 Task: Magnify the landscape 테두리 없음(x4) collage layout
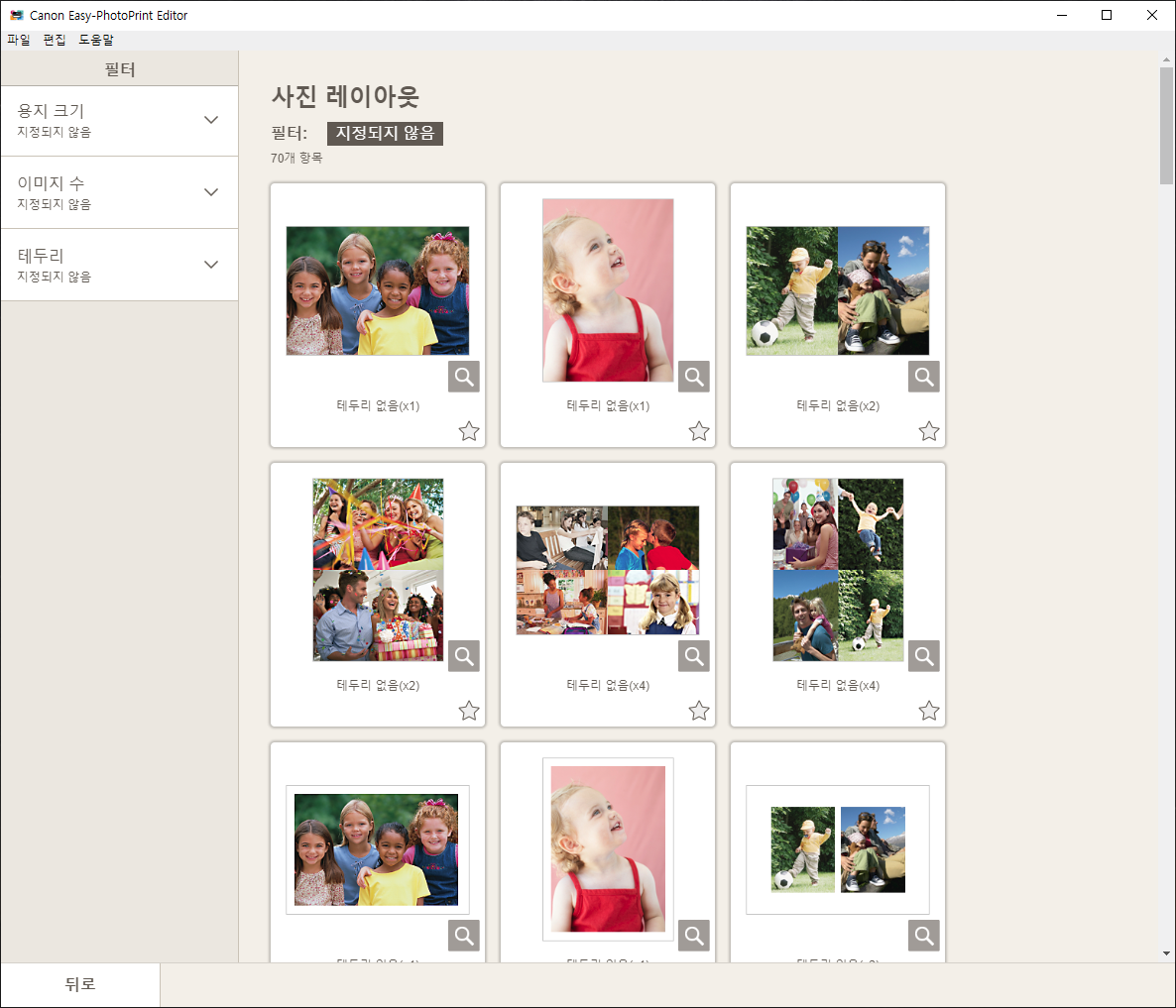[694, 656]
